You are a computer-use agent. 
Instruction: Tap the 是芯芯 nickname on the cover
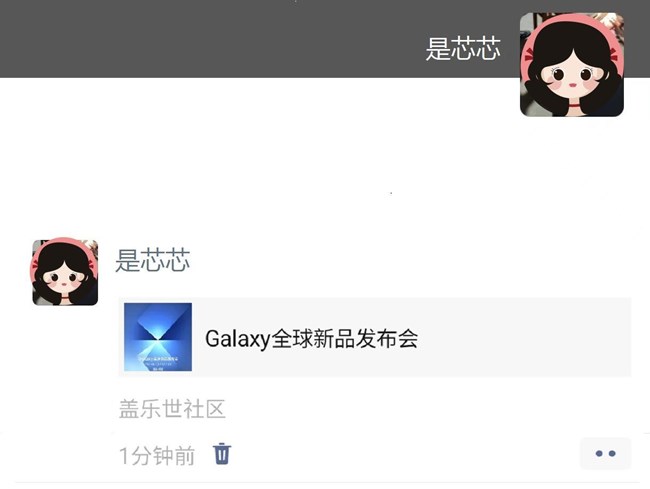pyautogui.click(x=463, y=48)
